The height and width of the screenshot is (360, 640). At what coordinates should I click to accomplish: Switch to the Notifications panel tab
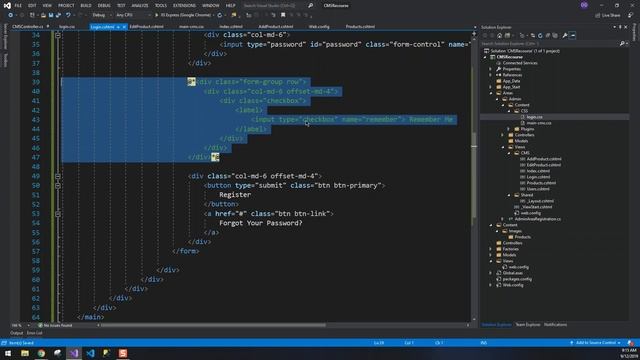click(x=555, y=325)
